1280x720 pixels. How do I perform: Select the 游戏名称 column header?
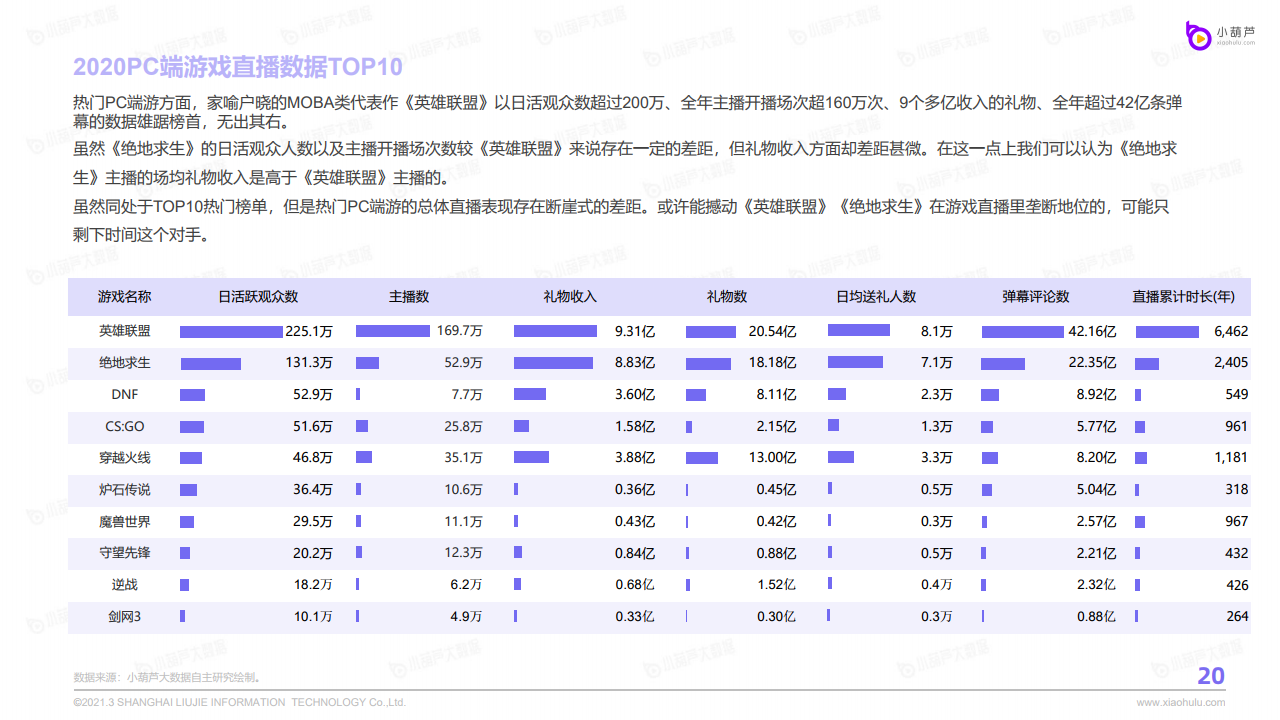[124, 297]
